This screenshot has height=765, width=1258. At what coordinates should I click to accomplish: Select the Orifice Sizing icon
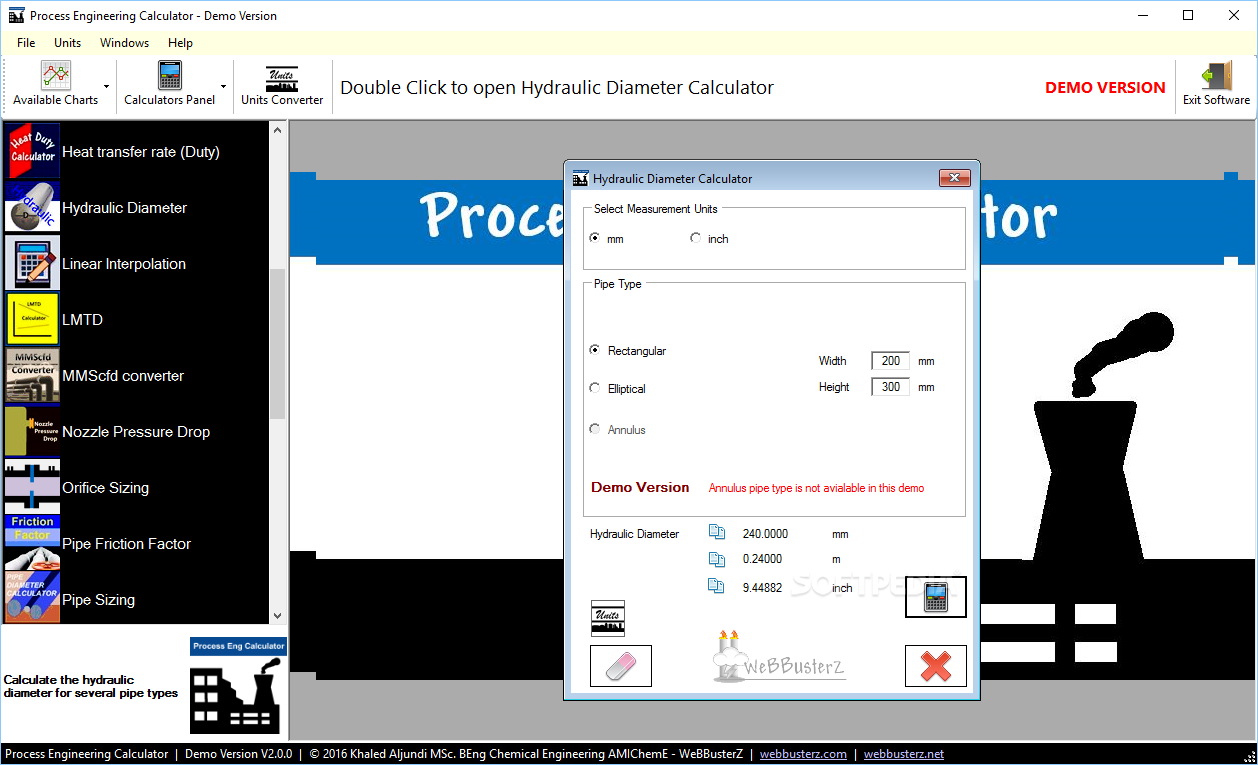(32, 487)
